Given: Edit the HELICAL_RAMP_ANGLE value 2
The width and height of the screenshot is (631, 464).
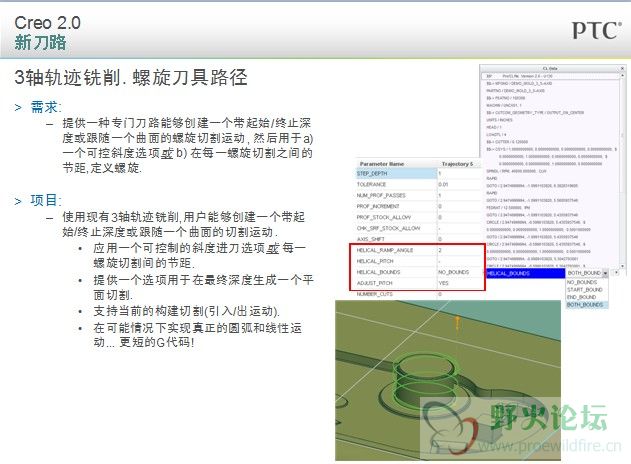Looking at the screenshot, I should [440, 250].
